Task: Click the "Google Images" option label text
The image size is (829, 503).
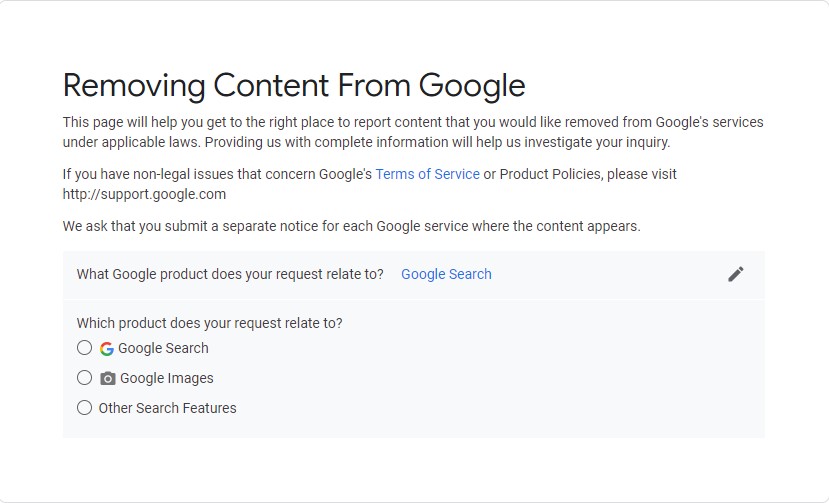Action: coord(166,379)
